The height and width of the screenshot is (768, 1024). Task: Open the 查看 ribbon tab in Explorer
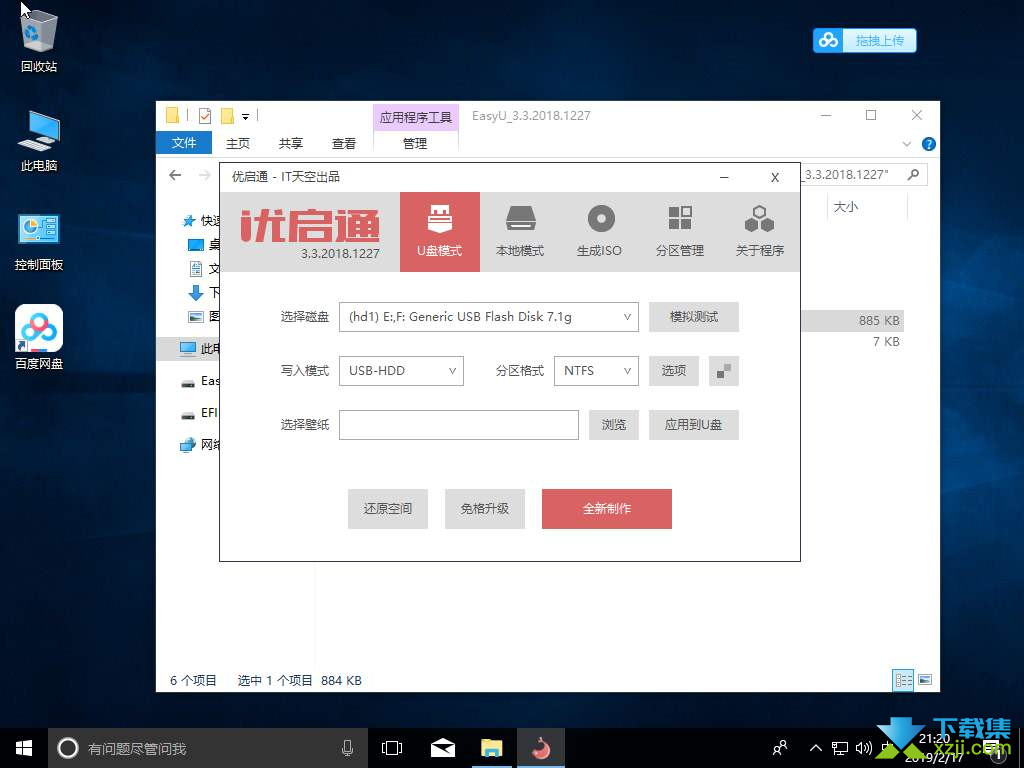tap(344, 143)
